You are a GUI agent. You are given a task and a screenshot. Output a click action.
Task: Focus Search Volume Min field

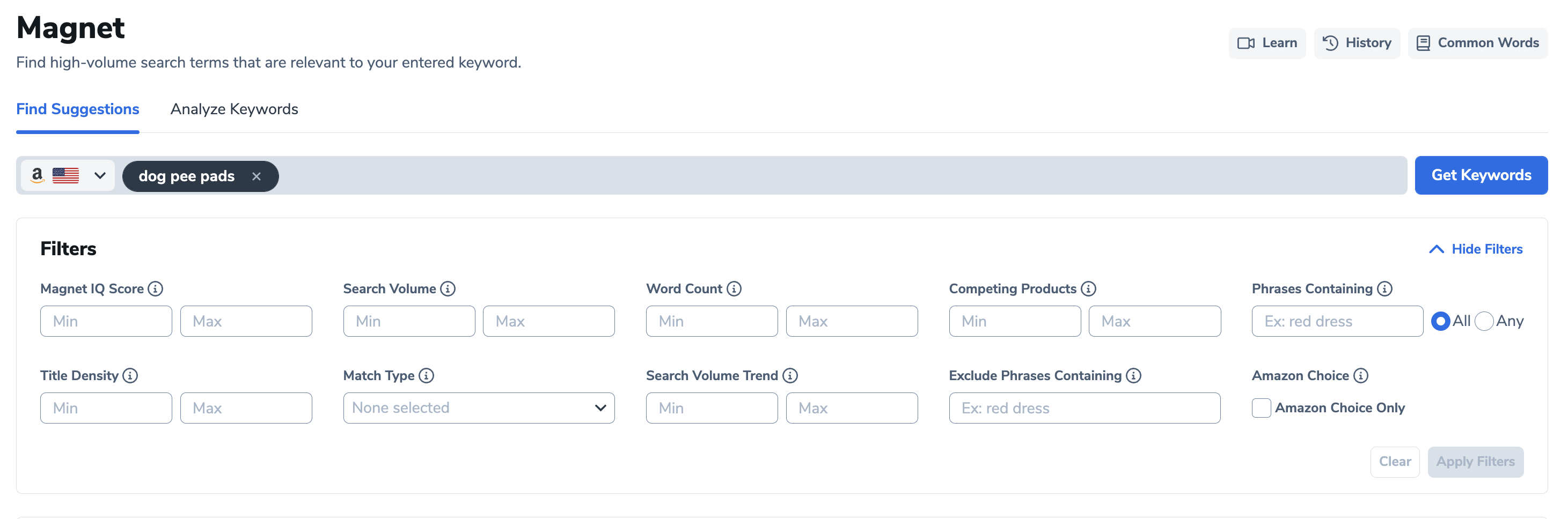409,321
